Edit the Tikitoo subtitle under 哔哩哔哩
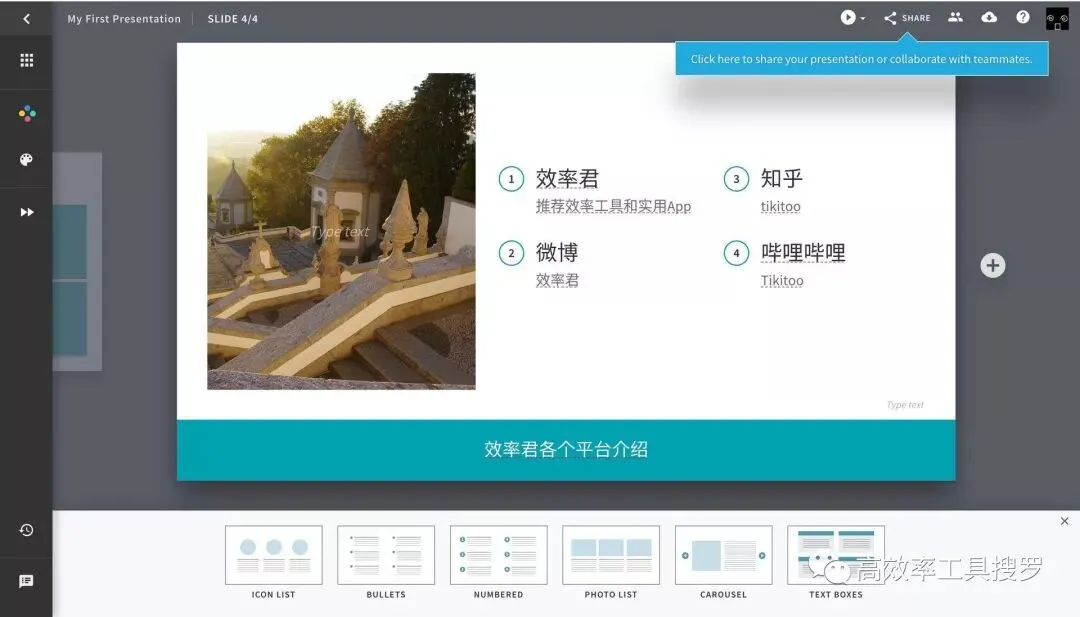The image size is (1080, 617). [x=782, y=280]
